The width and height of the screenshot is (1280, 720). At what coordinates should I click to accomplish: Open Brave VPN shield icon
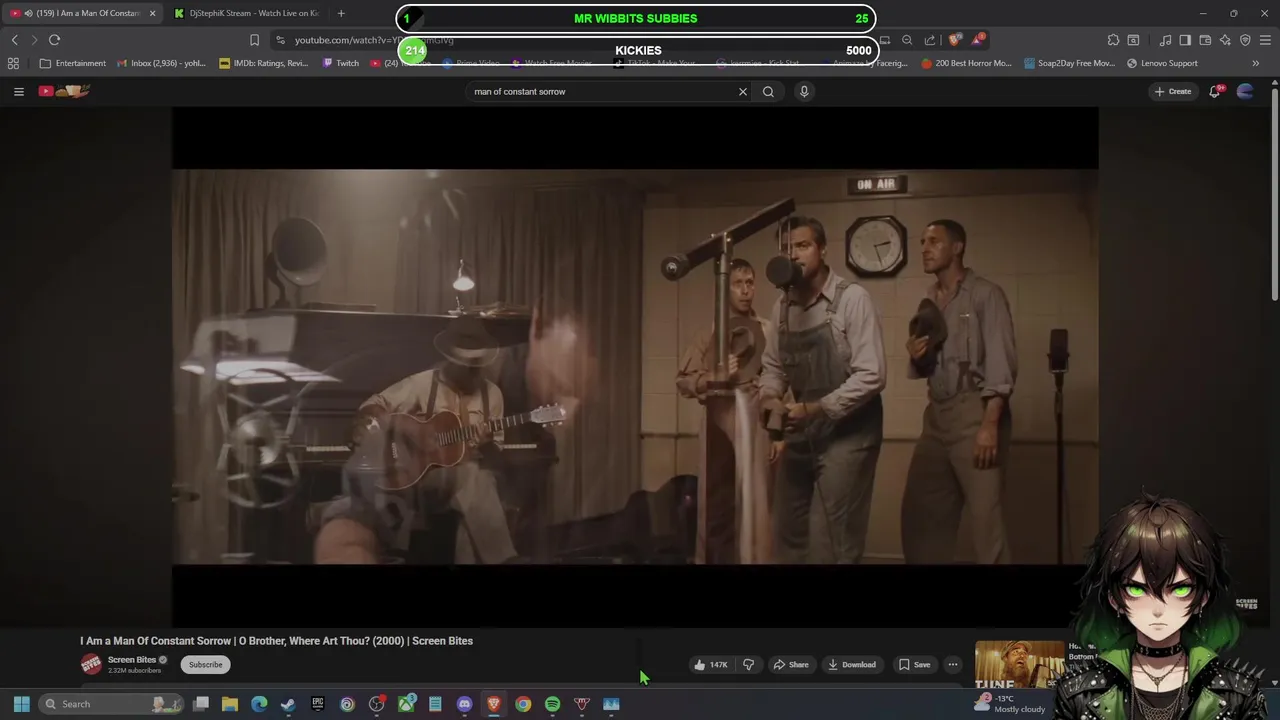coord(1245,40)
